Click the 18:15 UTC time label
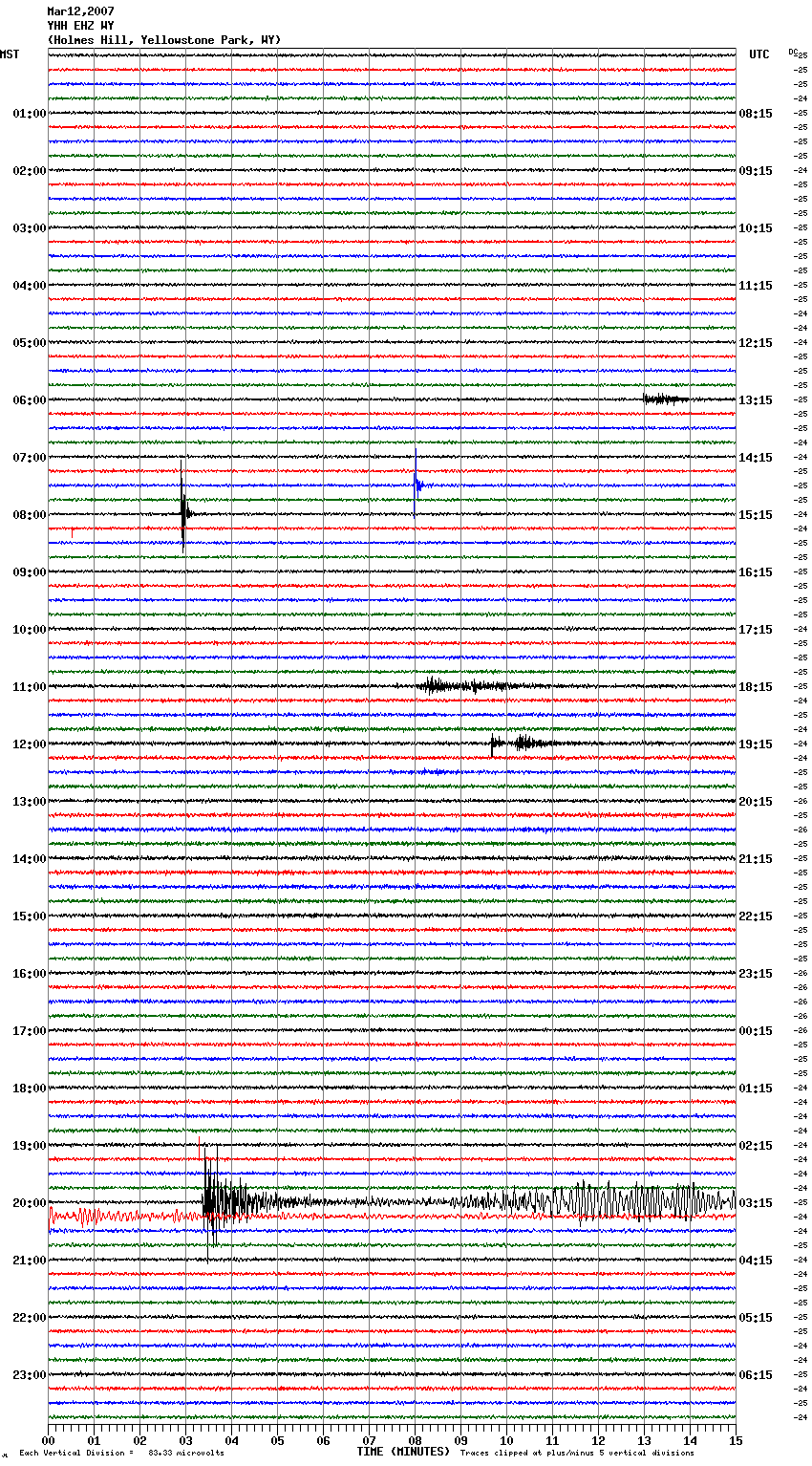 tap(756, 687)
